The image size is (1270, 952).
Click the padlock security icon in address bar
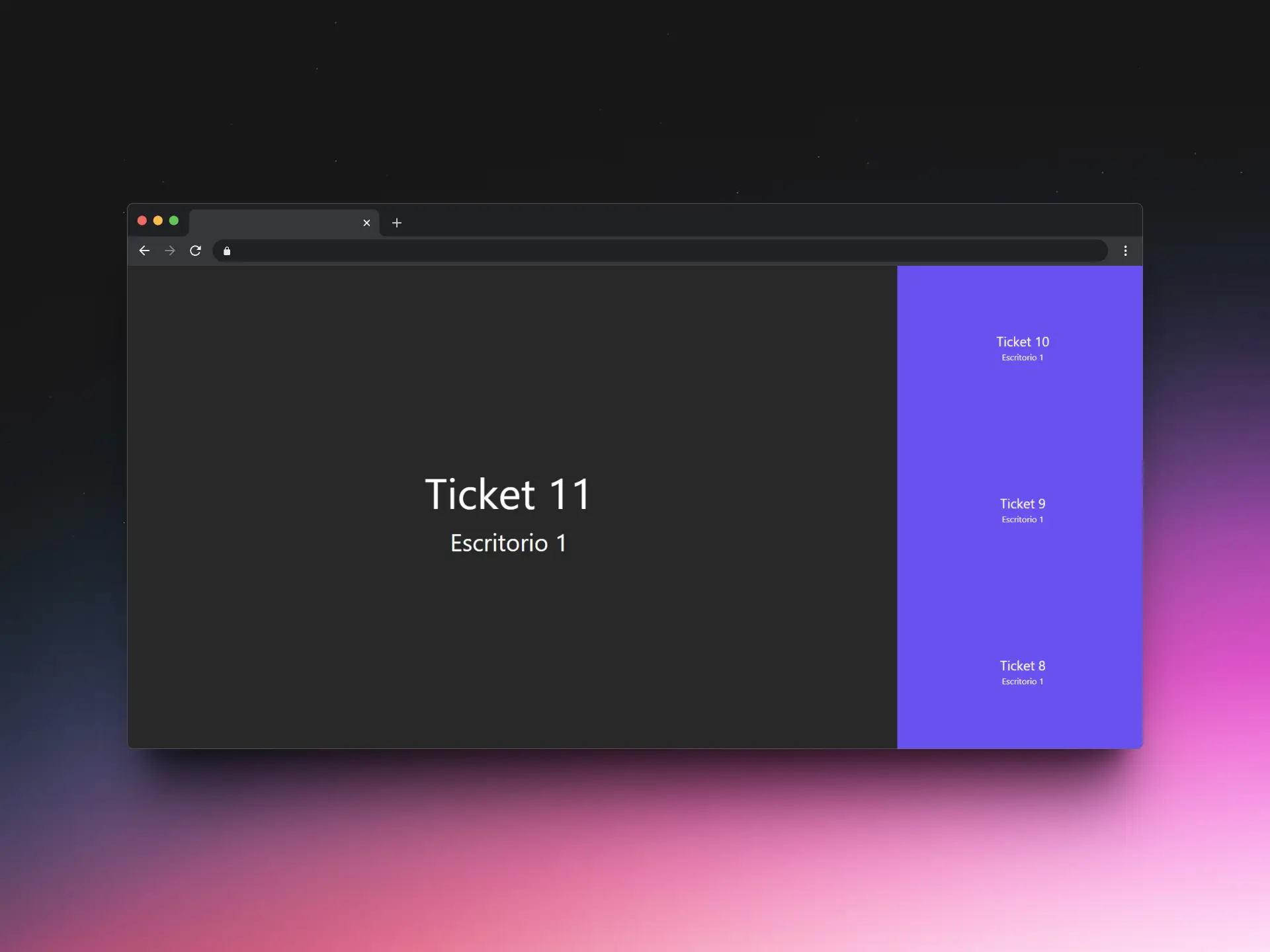pyautogui.click(x=227, y=251)
